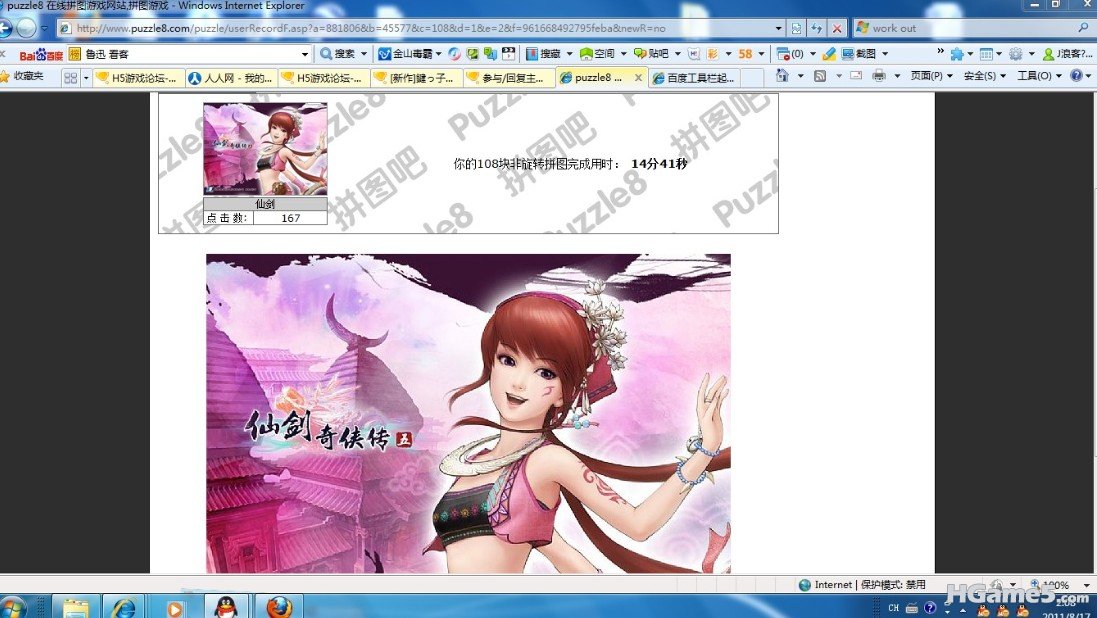1097x618 pixels.
Task: Click the Baidu logo on toolbar
Action: point(41,54)
